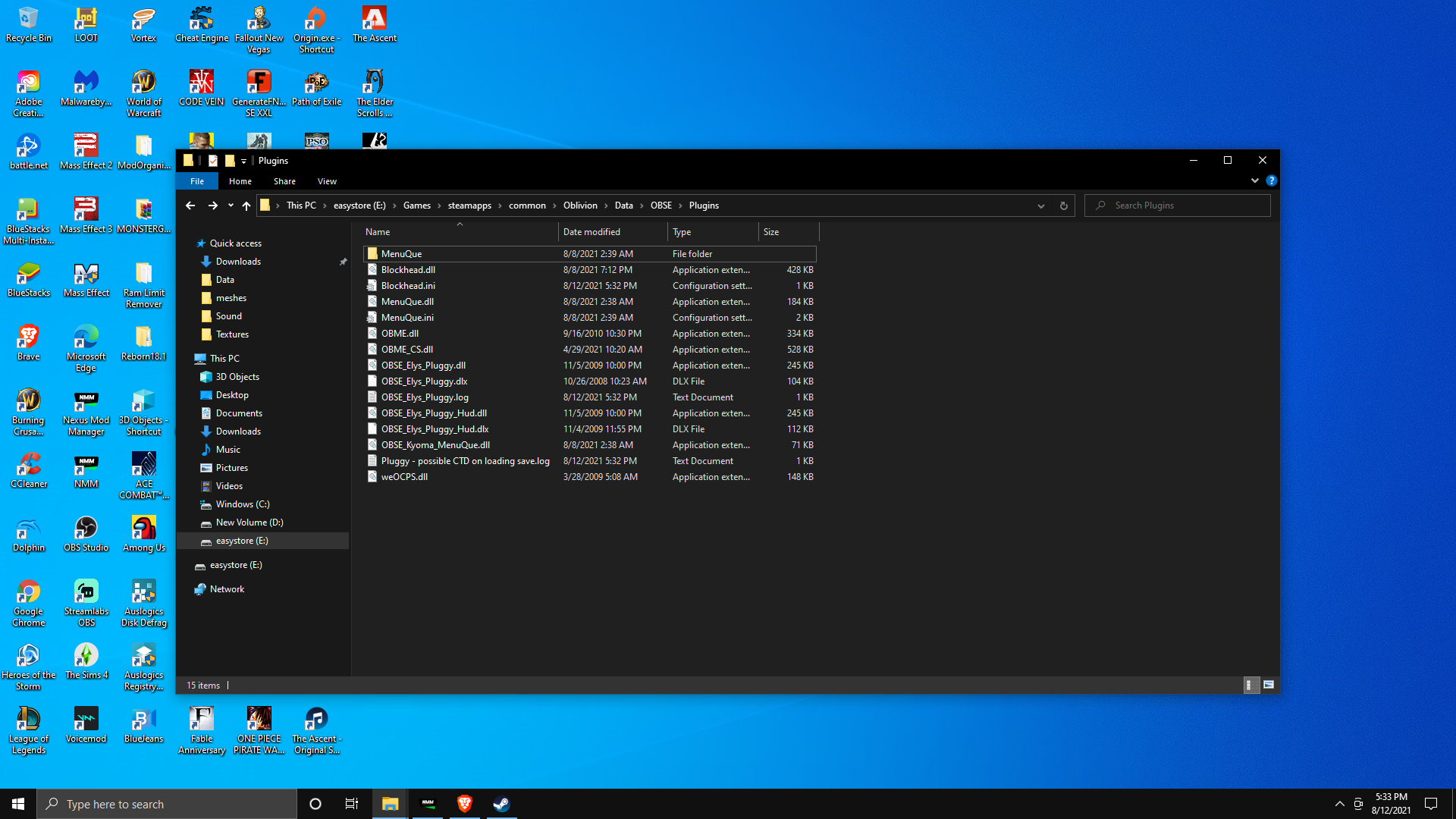
Task: Click the Refresh button in address bar
Action: click(x=1063, y=206)
